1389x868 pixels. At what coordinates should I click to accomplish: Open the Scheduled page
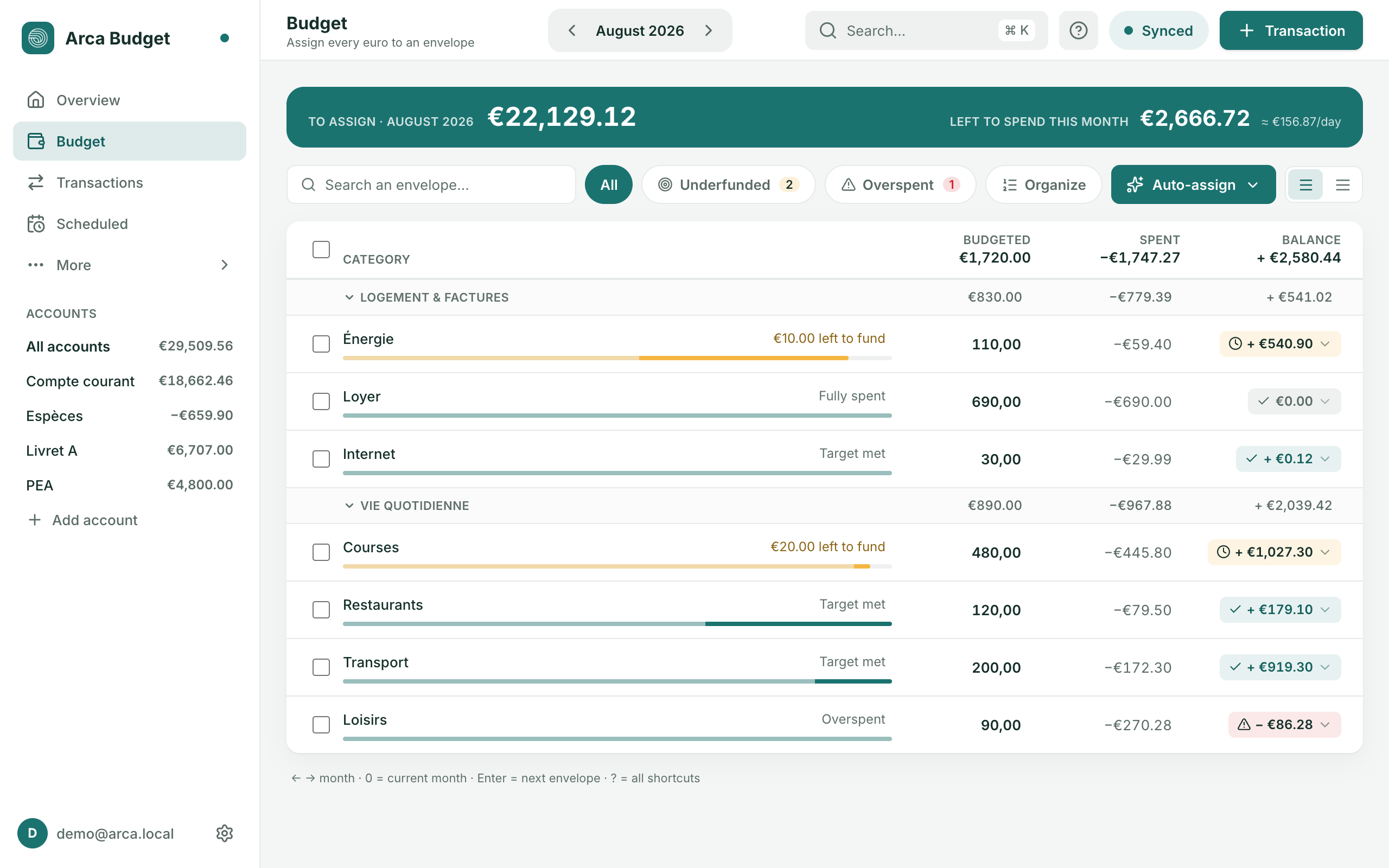click(130, 224)
